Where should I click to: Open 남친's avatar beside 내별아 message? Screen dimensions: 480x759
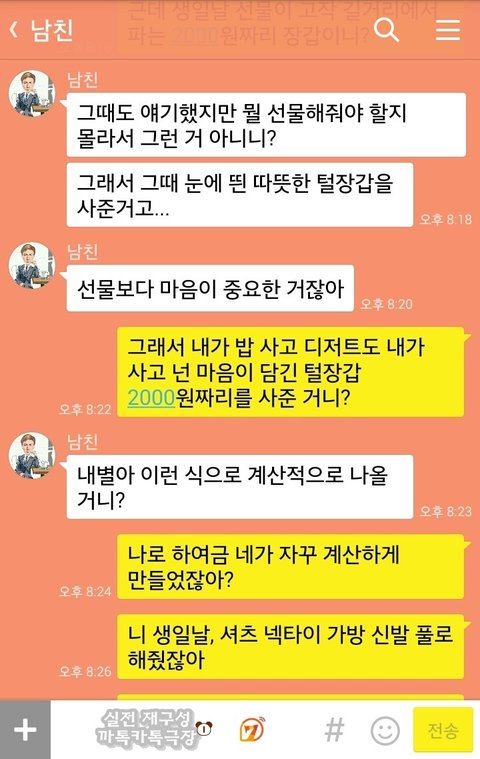32,455
